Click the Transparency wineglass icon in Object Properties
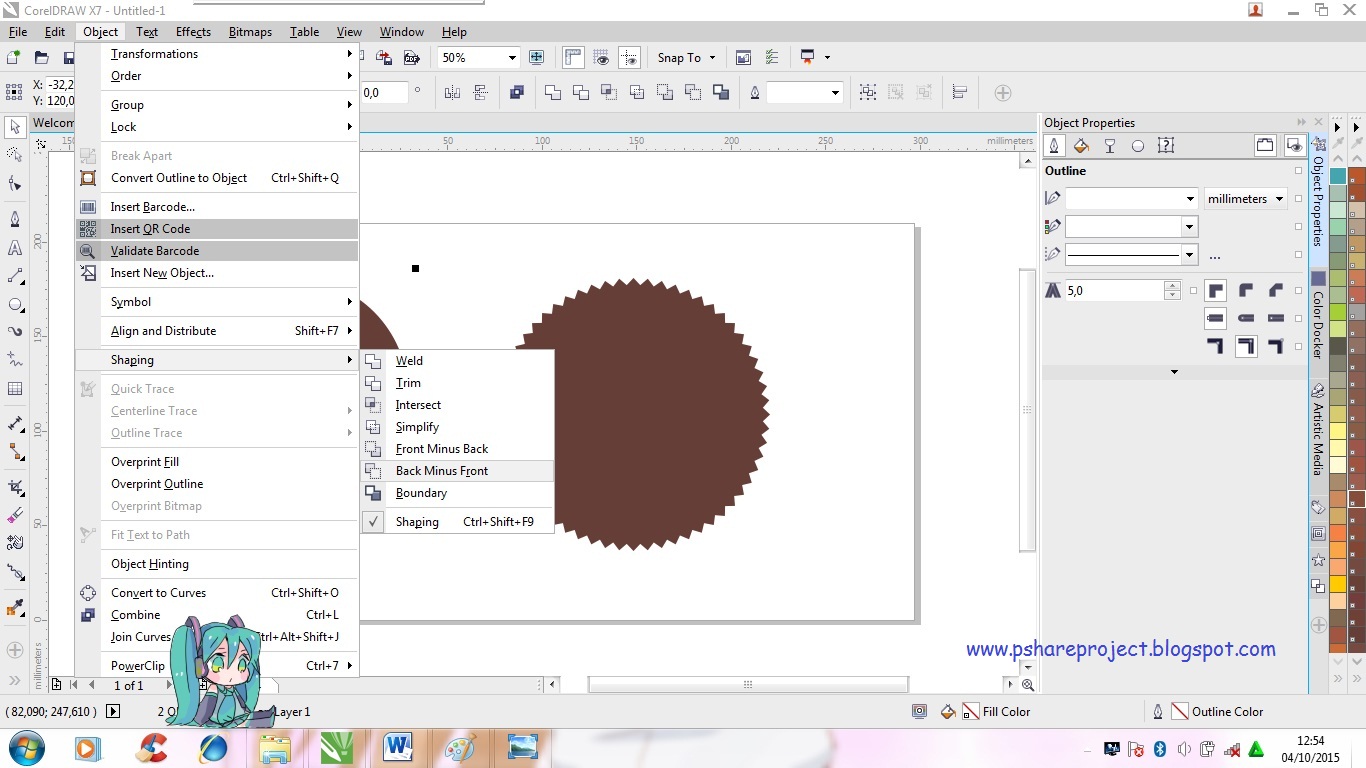 1109,146
